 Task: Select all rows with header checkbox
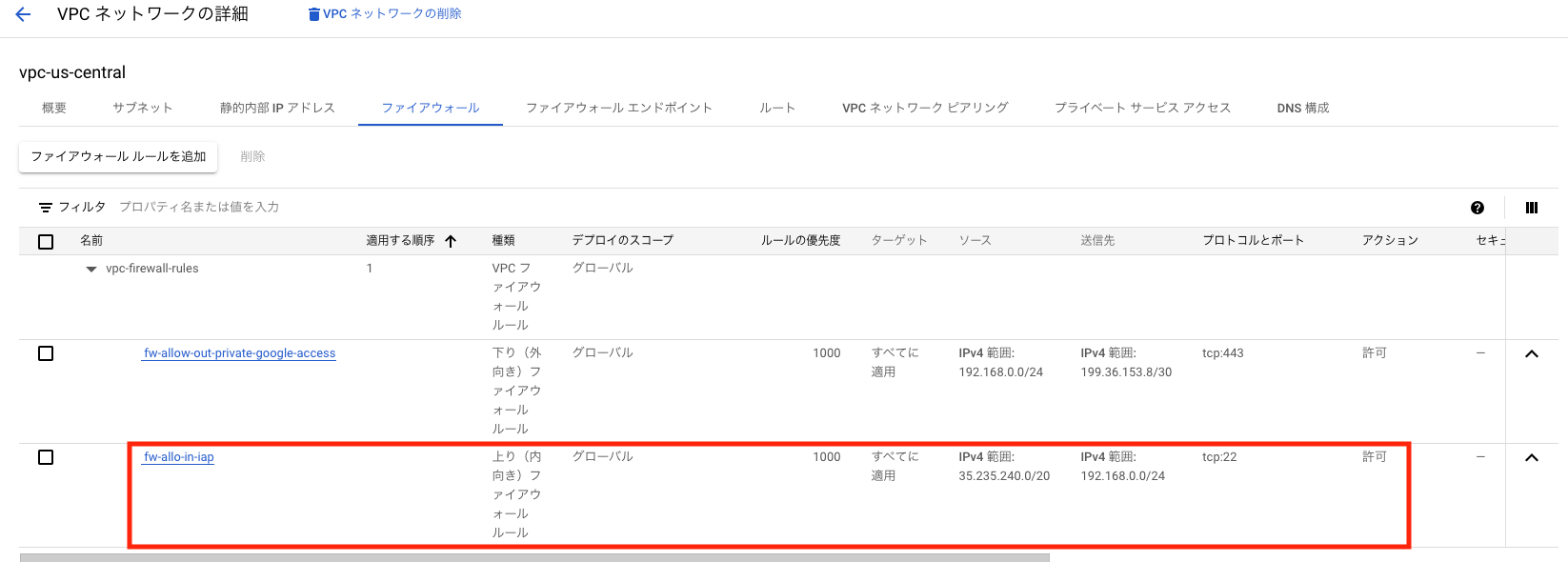46,242
